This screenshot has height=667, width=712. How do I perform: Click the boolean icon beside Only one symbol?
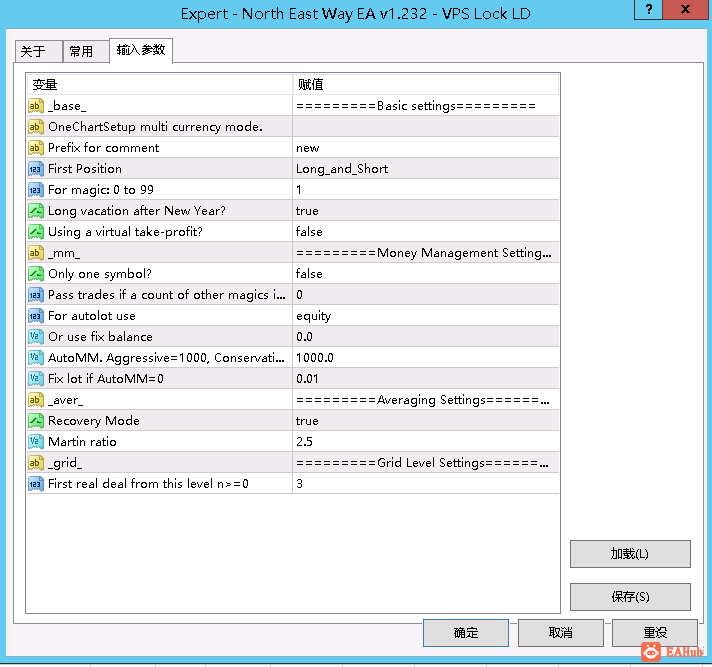click(x=35, y=274)
